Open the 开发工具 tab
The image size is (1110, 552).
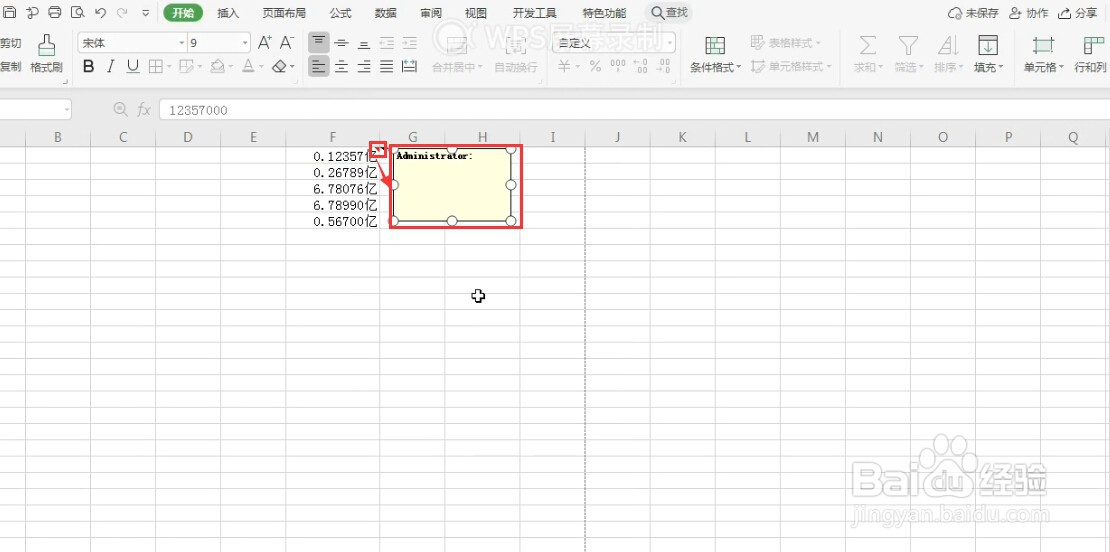534,13
